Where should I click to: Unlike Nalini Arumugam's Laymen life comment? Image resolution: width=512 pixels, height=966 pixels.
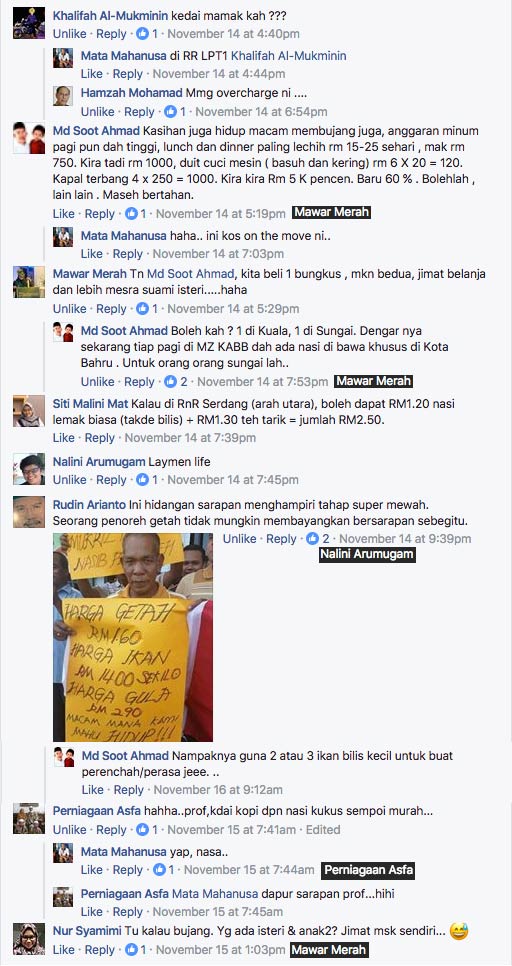click(69, 480)
